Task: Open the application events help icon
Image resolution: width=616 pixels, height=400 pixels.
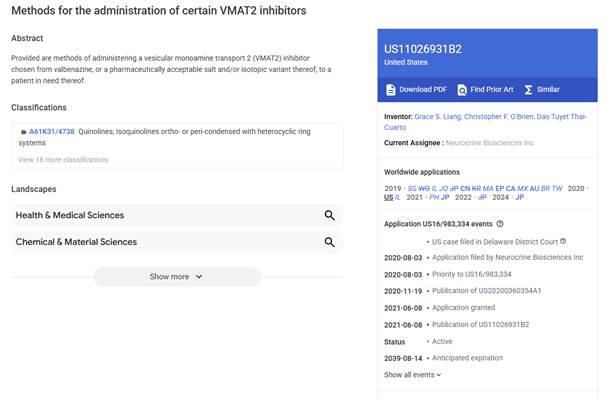Action: pyautogui.click(x=500, y=224)
